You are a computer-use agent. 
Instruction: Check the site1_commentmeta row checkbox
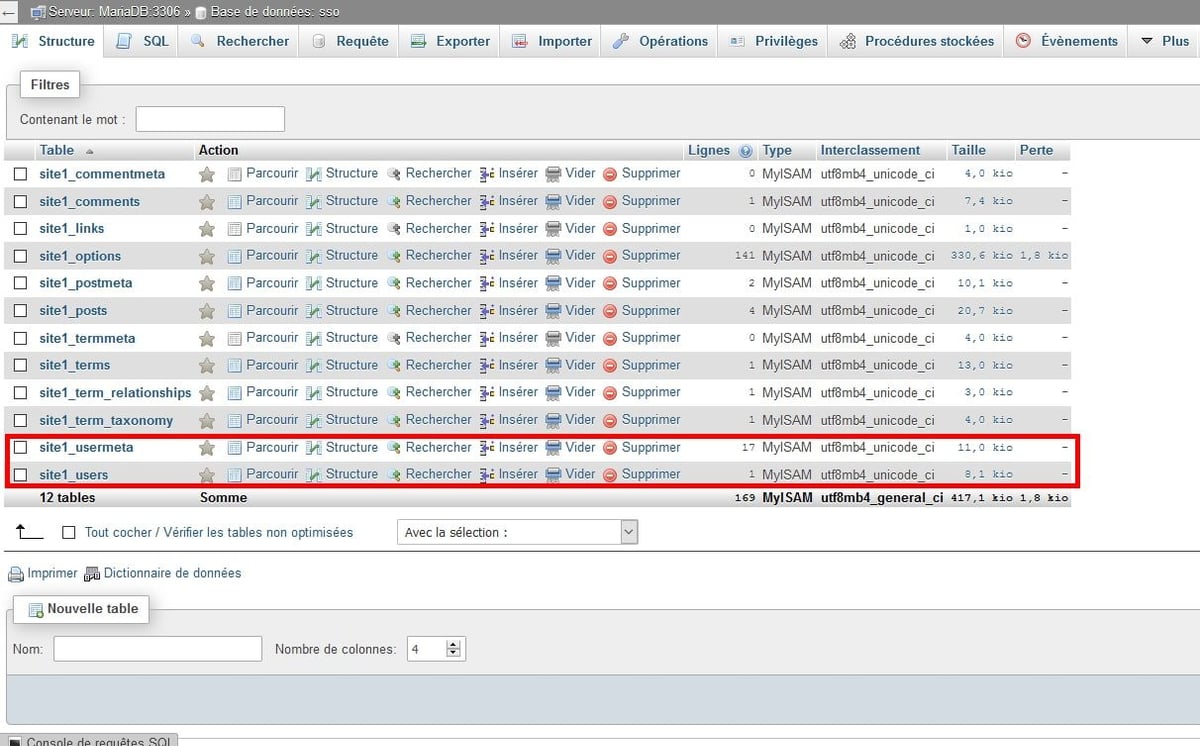21,173
